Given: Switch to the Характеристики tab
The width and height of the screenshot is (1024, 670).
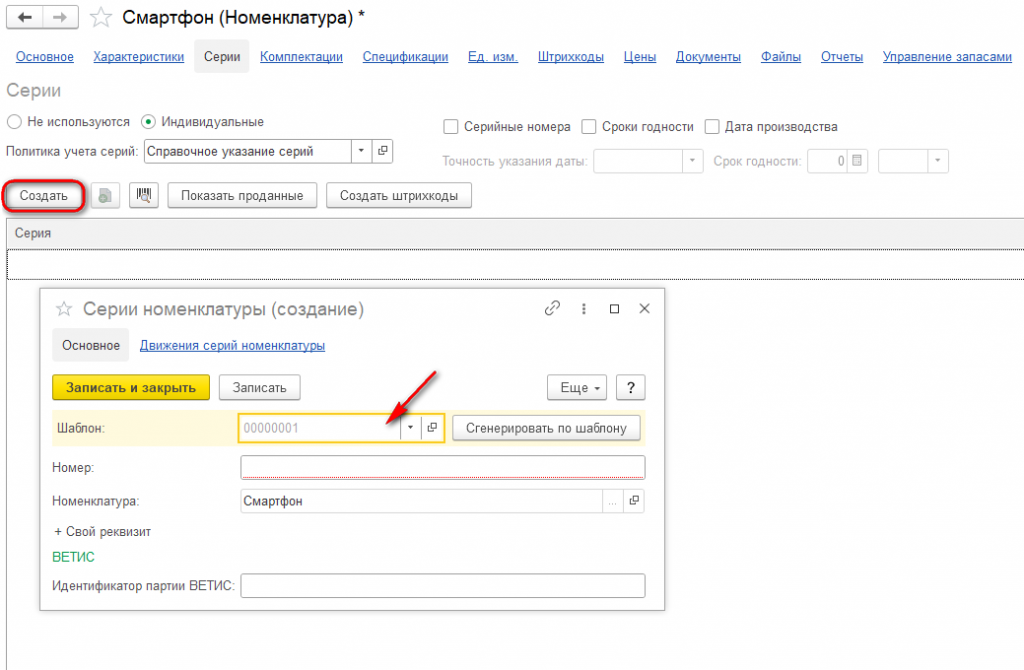Looking at the screenshot, I should (138, 57).
